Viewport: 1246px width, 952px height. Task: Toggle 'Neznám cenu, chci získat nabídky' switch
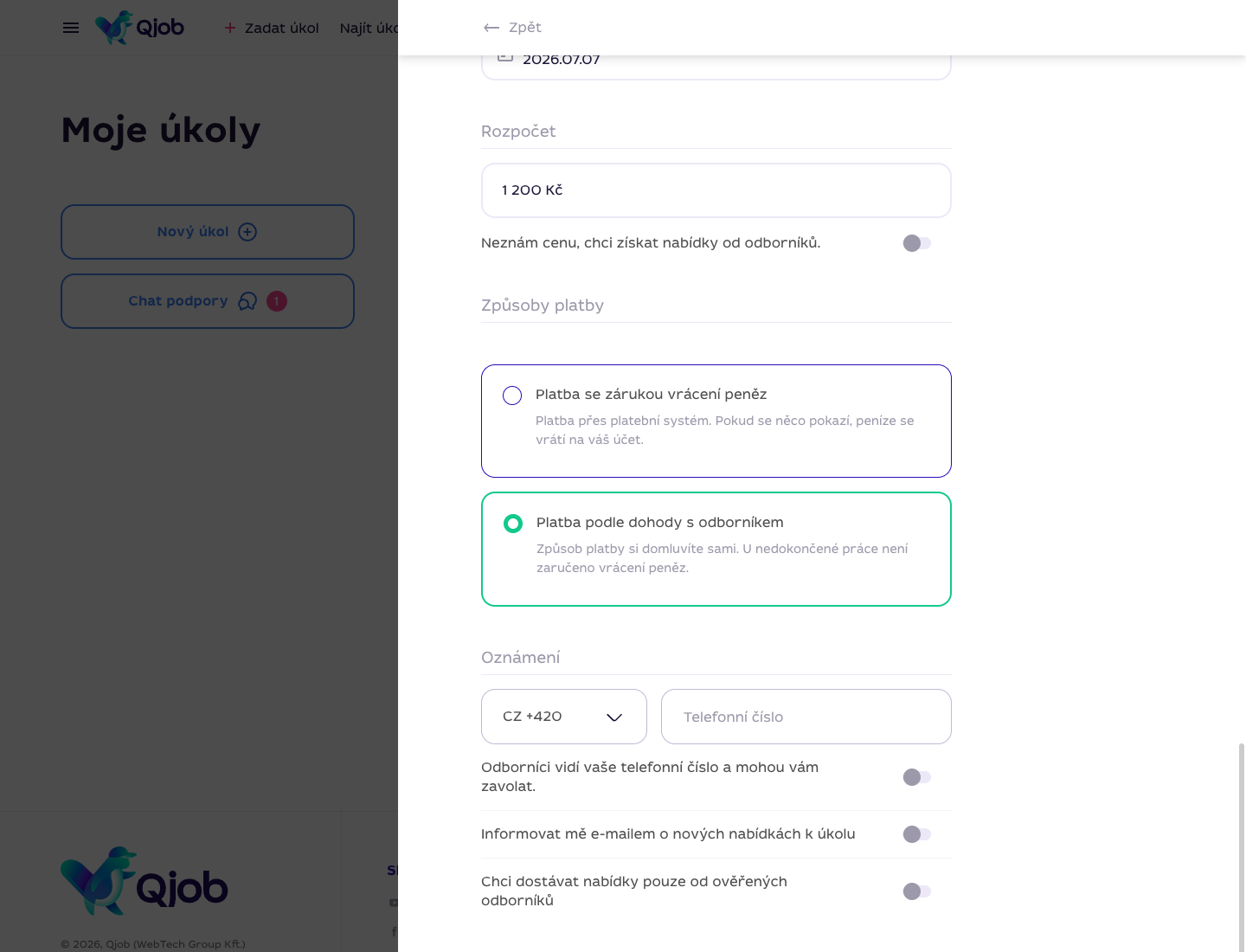click(x=917, y=243)
